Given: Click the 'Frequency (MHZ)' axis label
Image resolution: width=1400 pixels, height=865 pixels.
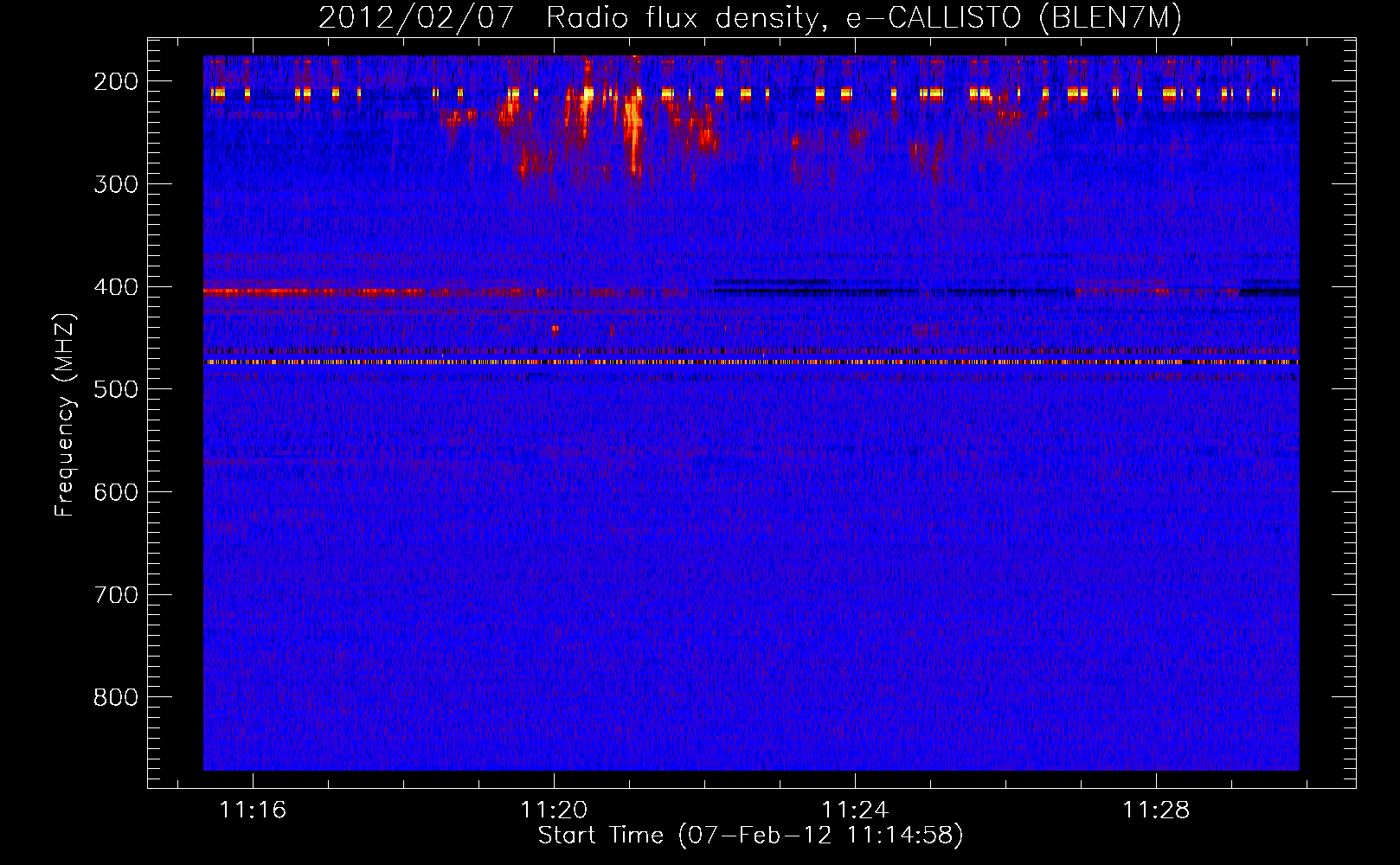Looking at the screenshot, I should (65, 414).
